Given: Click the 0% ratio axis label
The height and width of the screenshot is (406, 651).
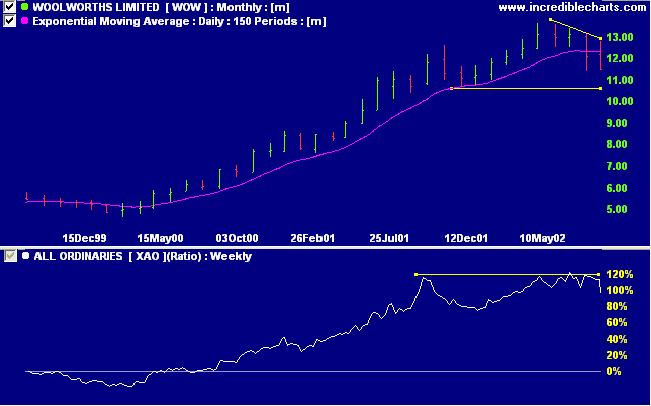Looking at the screenshot, I should tap(614, 372).
